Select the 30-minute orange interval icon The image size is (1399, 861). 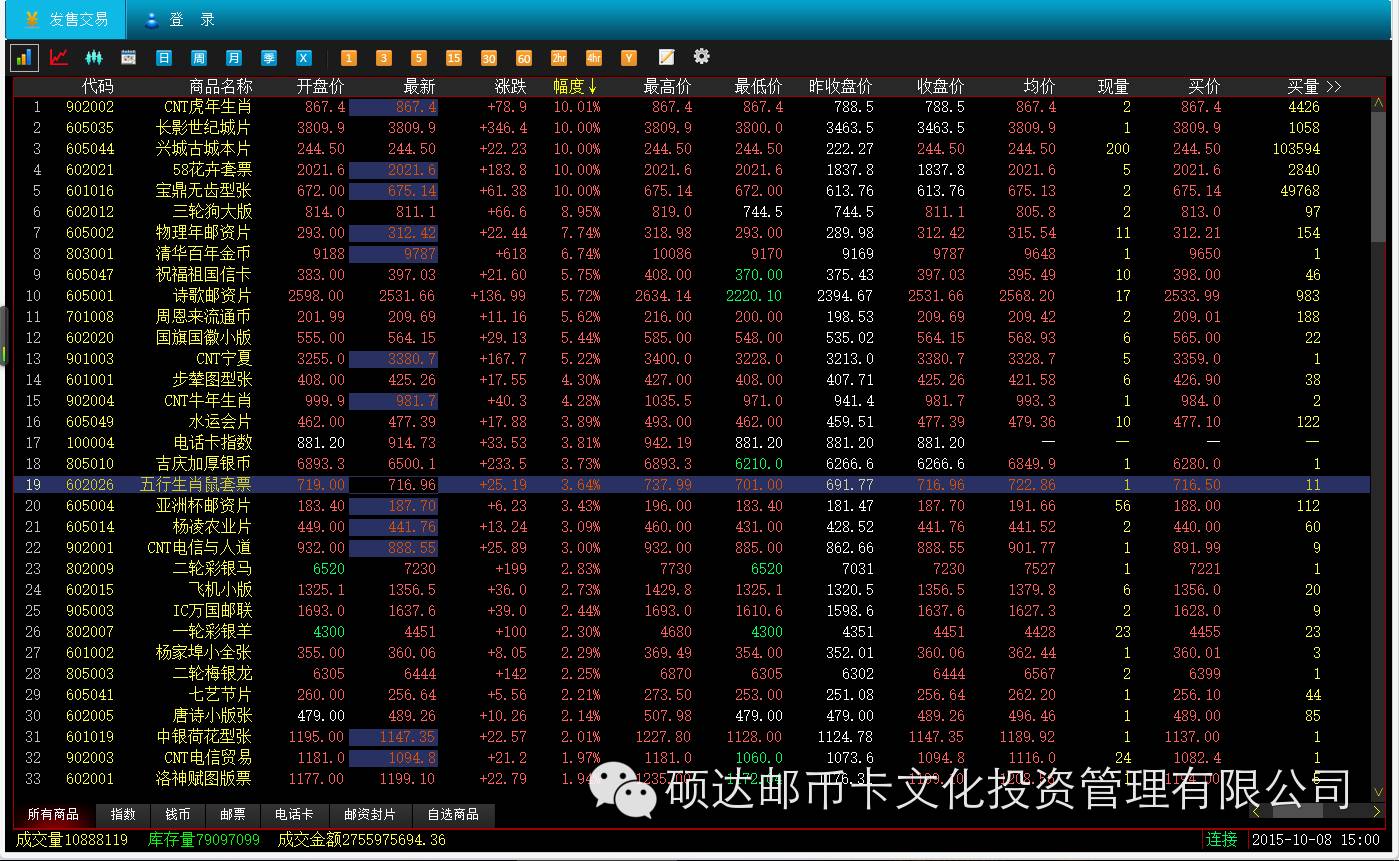click(x=489, y=58)
